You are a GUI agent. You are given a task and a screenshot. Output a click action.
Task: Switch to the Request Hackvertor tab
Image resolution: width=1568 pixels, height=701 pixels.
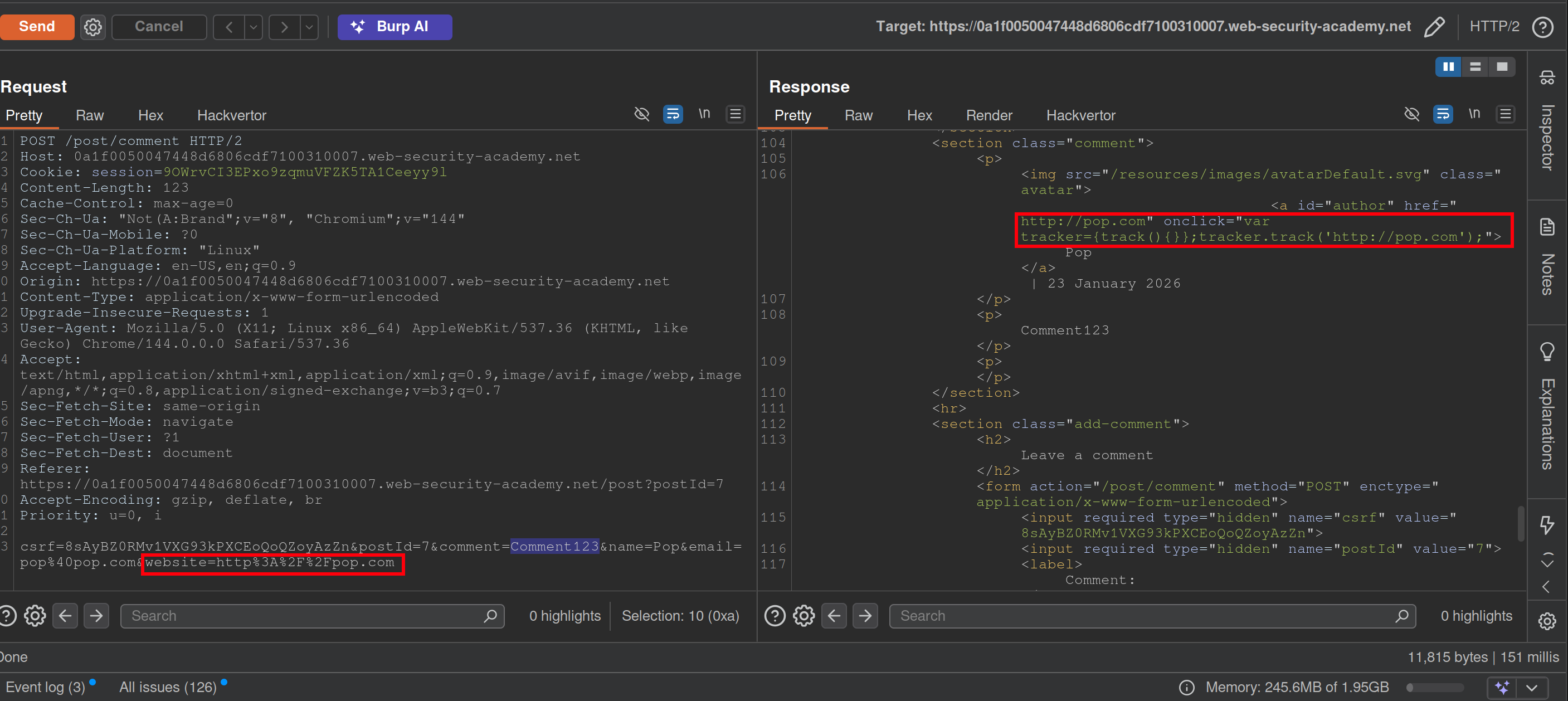pyautogui.click(x=231, y=115)
